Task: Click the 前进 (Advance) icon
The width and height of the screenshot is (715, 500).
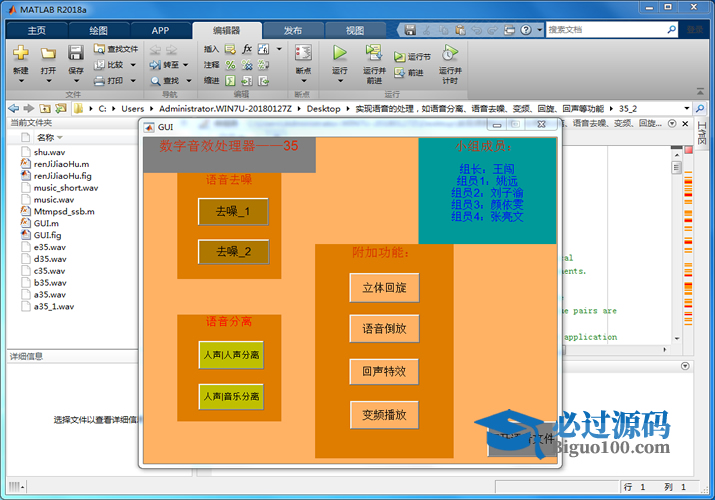Action: [399, 72]
